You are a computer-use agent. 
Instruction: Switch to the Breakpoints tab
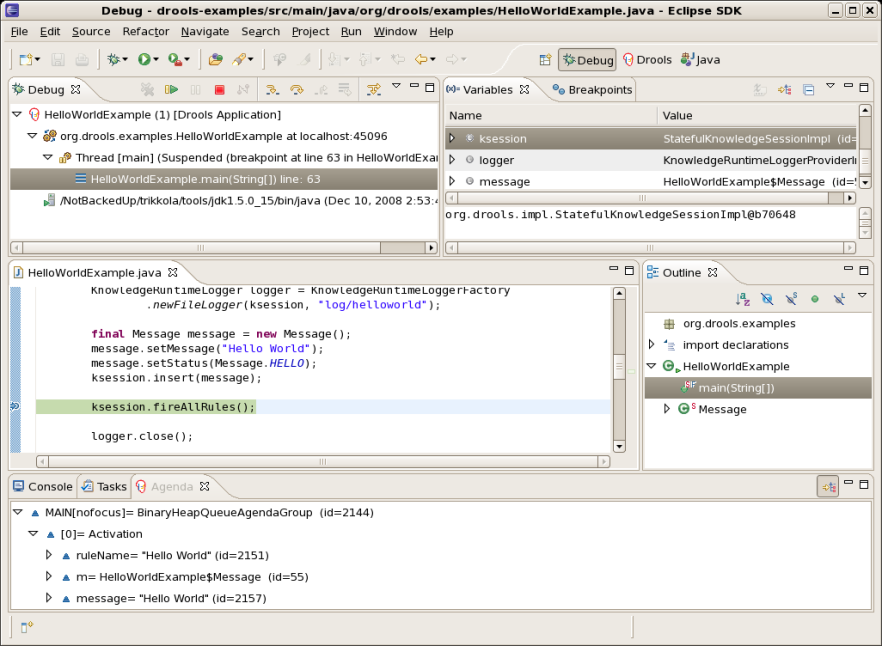pos(599,90)
